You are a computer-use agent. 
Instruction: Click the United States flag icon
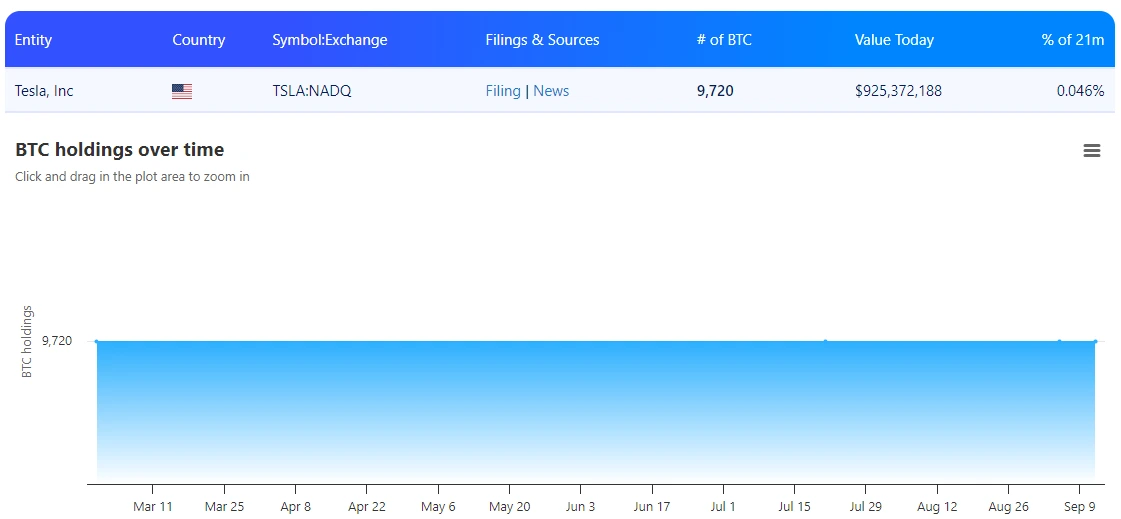coord(182,92)
